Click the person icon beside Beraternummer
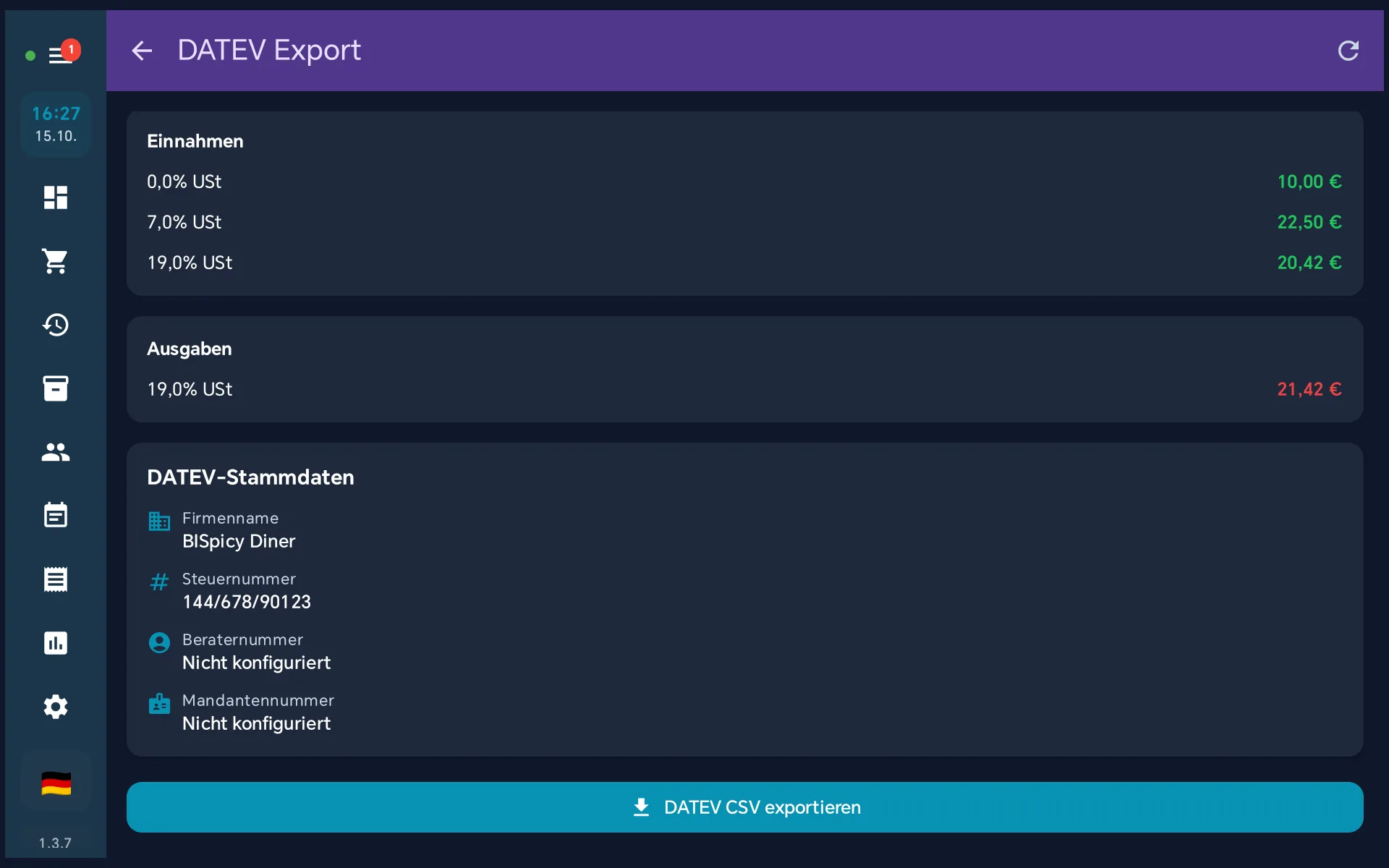Image resolution: width=1389 pixels, height=868 pixels. click(x=159, y=642)
